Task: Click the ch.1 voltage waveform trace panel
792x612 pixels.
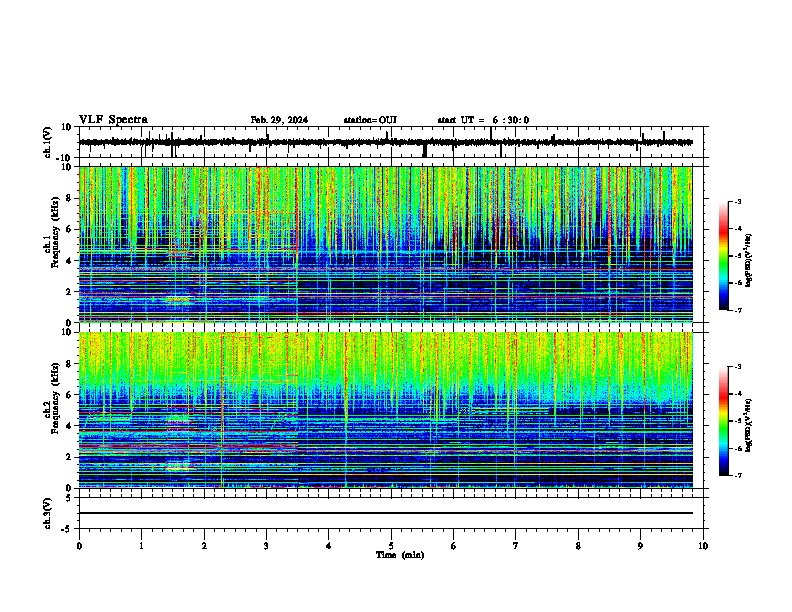Action: (x=391, y=142)
